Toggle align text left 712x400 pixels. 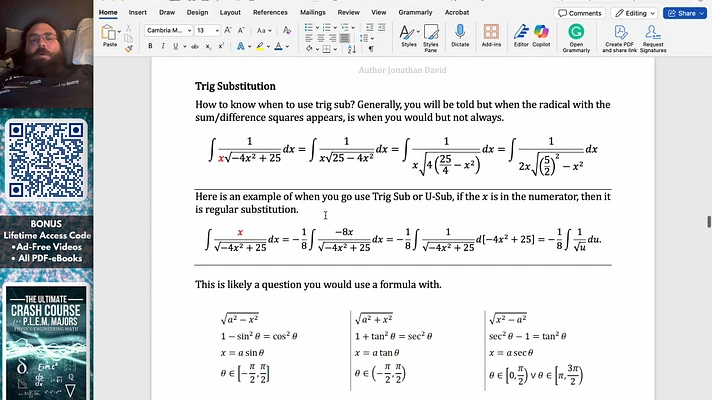click(x=309, y=39)
